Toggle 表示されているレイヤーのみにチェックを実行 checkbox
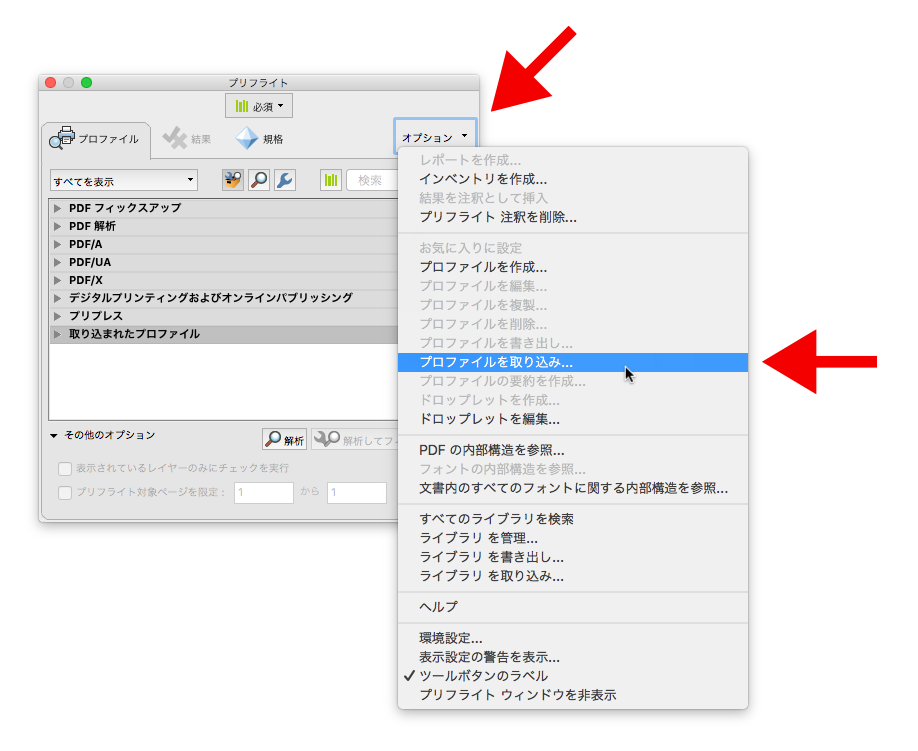The width and height of the screenshot is (918, 751). [65, 468]
